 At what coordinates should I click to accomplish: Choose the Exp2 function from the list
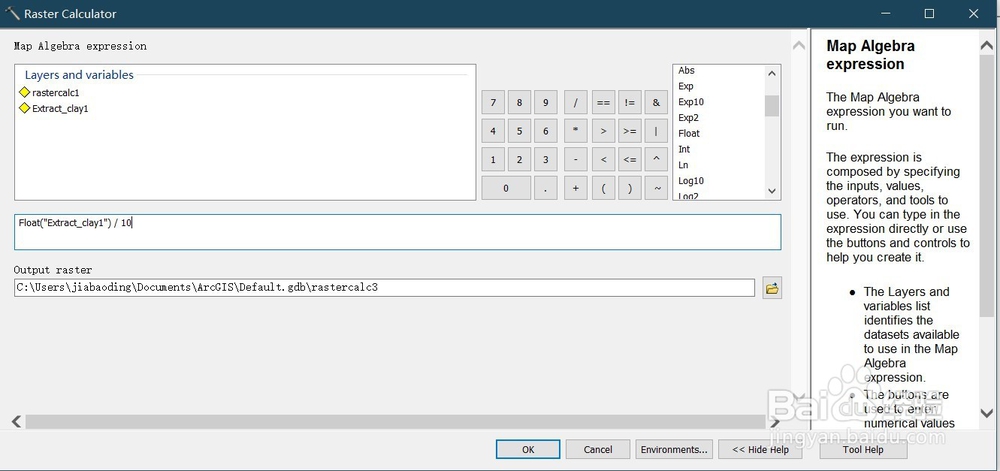pyautogui.click(x=688, y=118)
